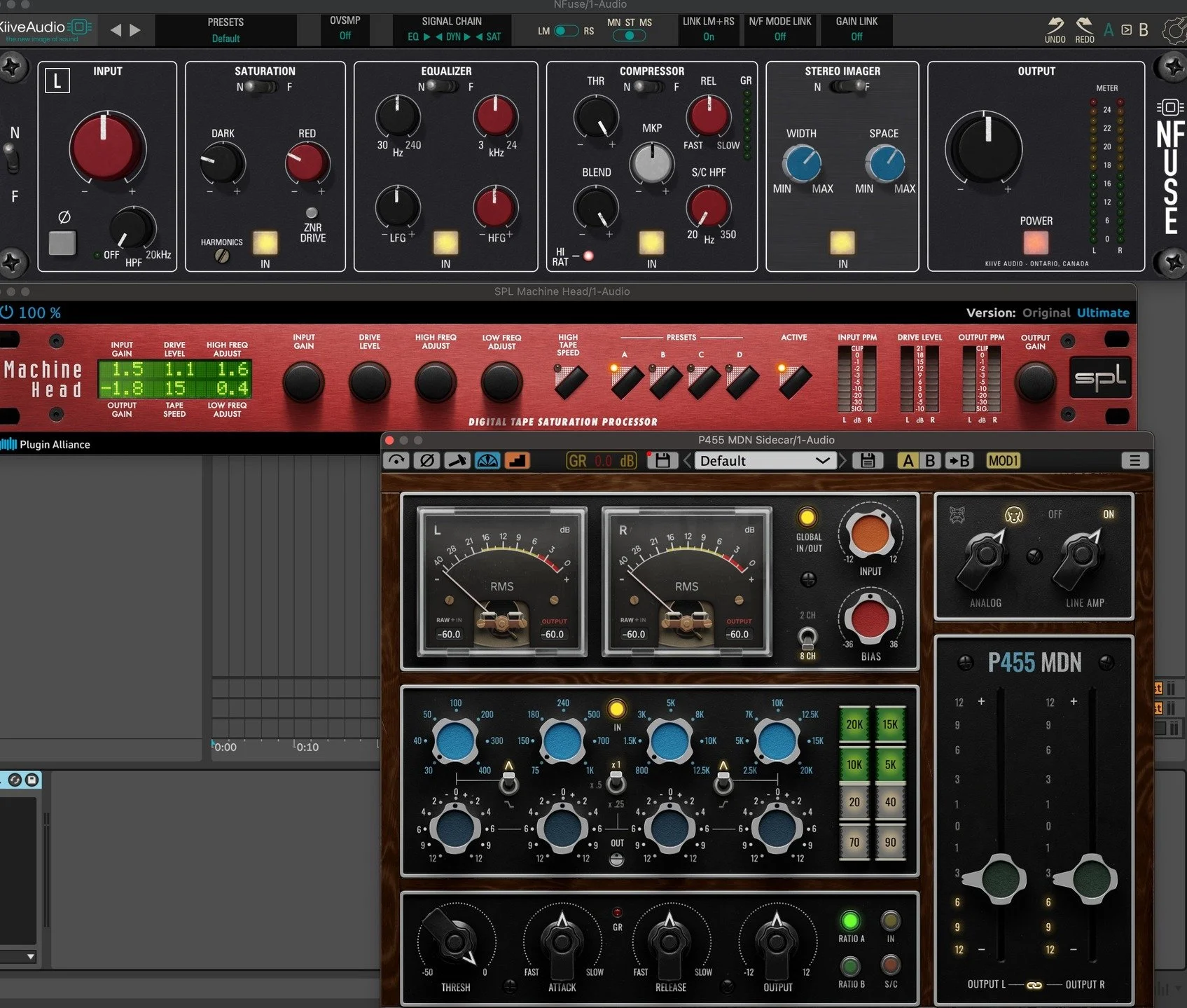This screenshot has width=1187, height=1008.
Task: Toggle NFuse Power button
Action: click(x=1036, y=242)
